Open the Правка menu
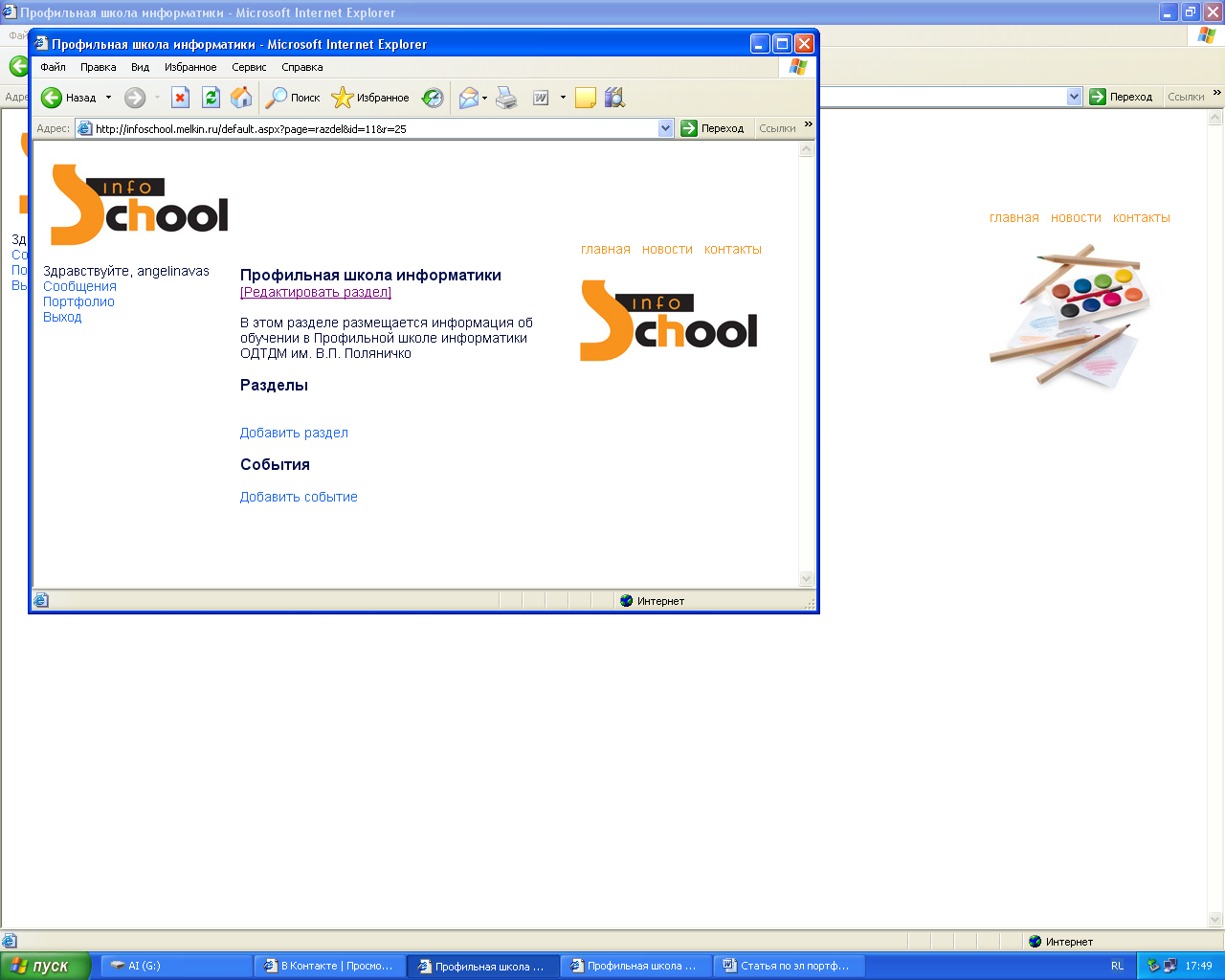The image size is (1225, 980). tap(99, 67)
